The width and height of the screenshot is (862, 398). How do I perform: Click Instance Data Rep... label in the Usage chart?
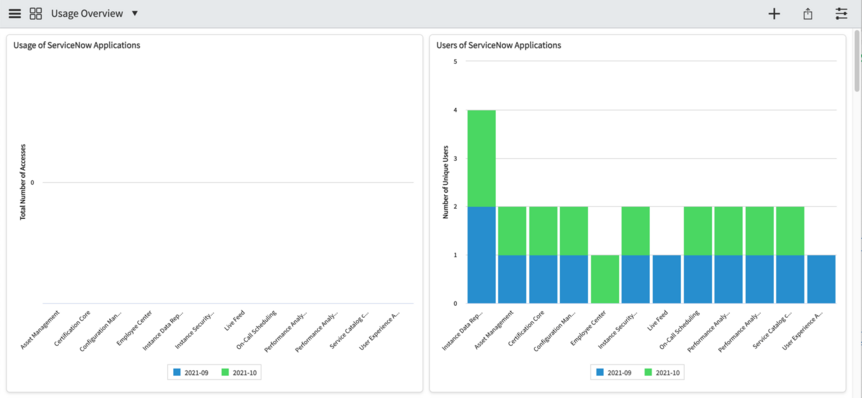click(x=164, y=330)
